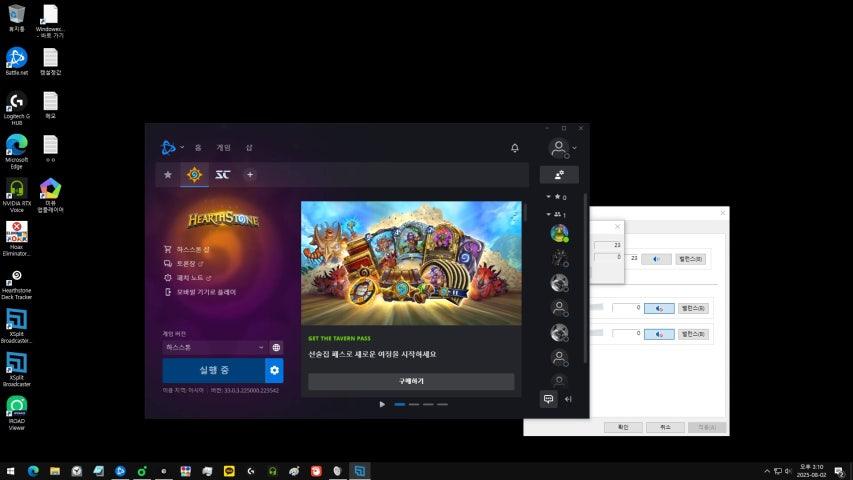Open the online friend's colorful avatar
The width and height of the screenshot is (853, 480).
coord(559,233)
